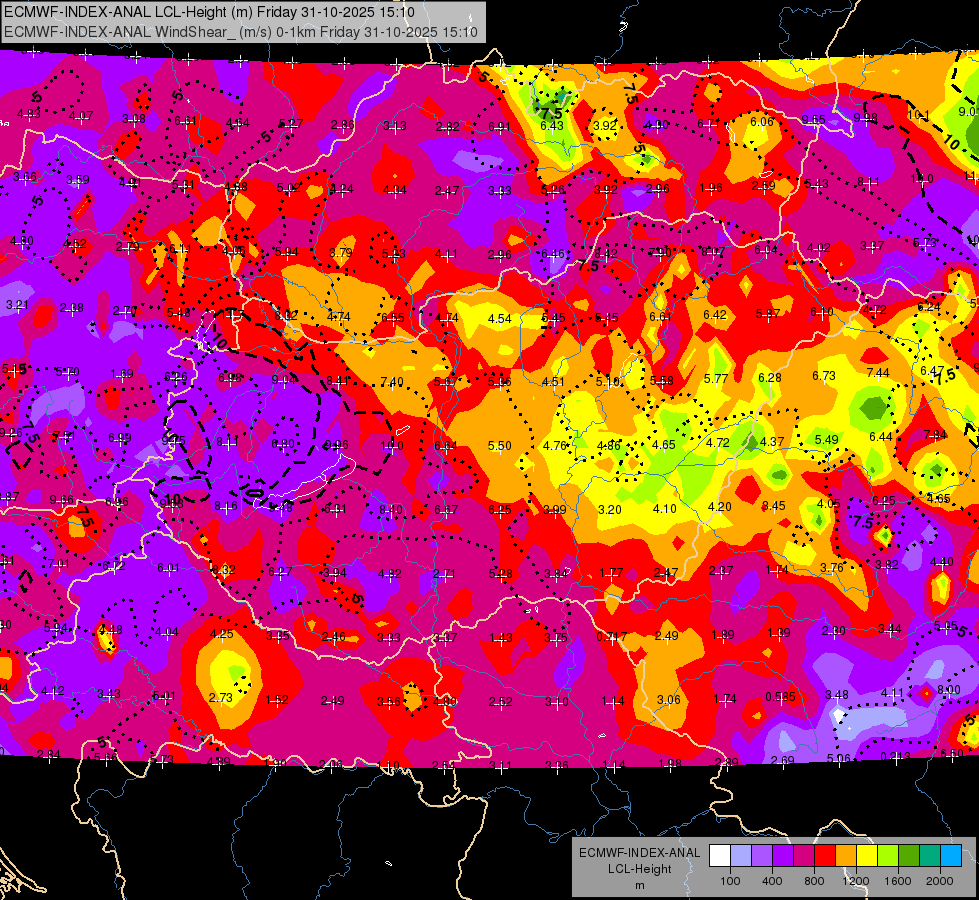Image resolution: width=979 pixels, height=900 pixels.
Task: Click the legend unit label m
Action: 639,886
